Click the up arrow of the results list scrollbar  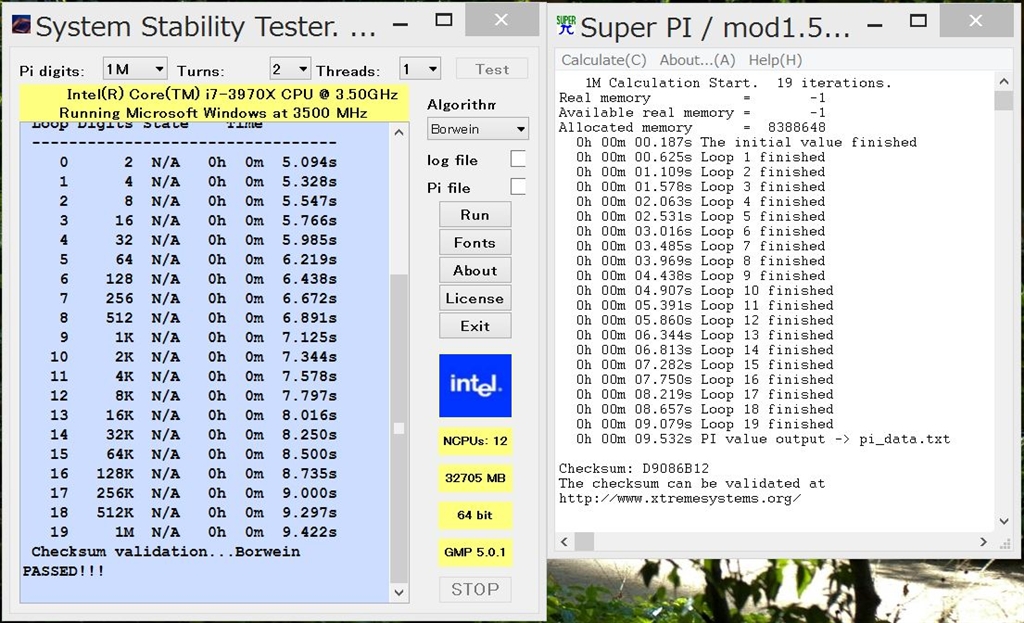point(399,132)
